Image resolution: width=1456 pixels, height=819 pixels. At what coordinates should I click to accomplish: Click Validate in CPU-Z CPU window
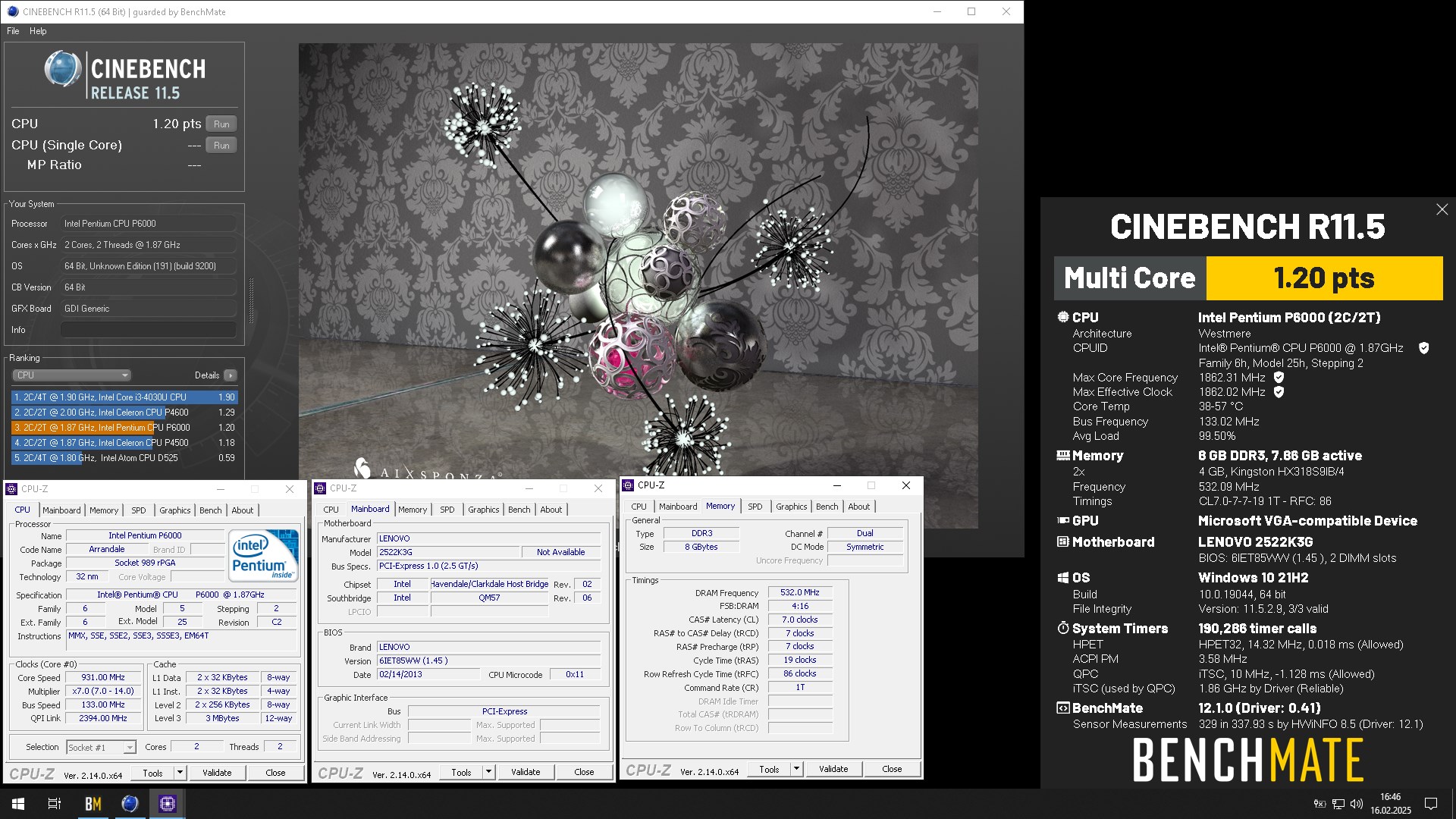(217, 773)
